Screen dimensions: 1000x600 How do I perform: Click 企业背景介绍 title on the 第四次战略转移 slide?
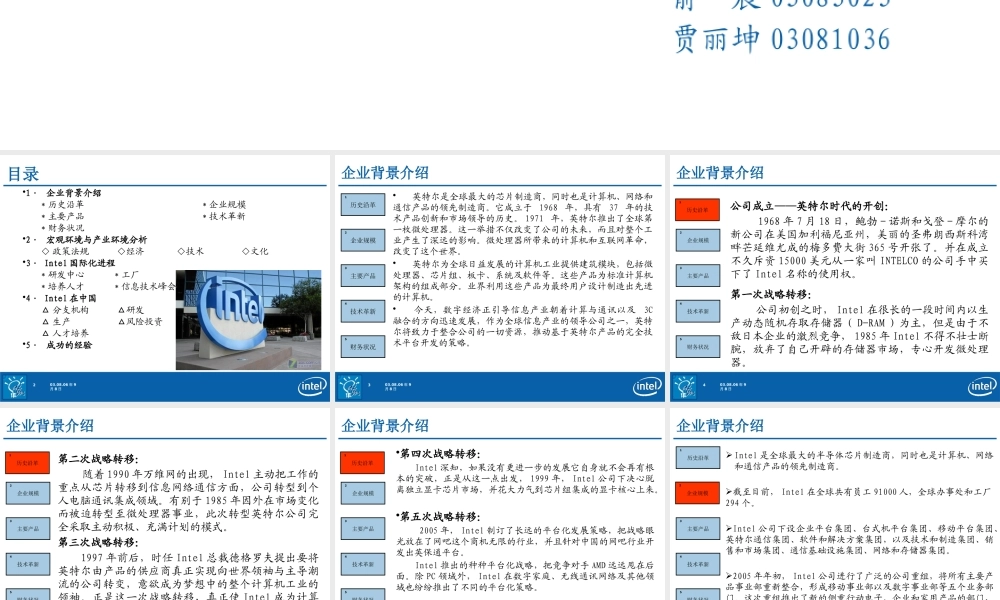coord(385,426)
